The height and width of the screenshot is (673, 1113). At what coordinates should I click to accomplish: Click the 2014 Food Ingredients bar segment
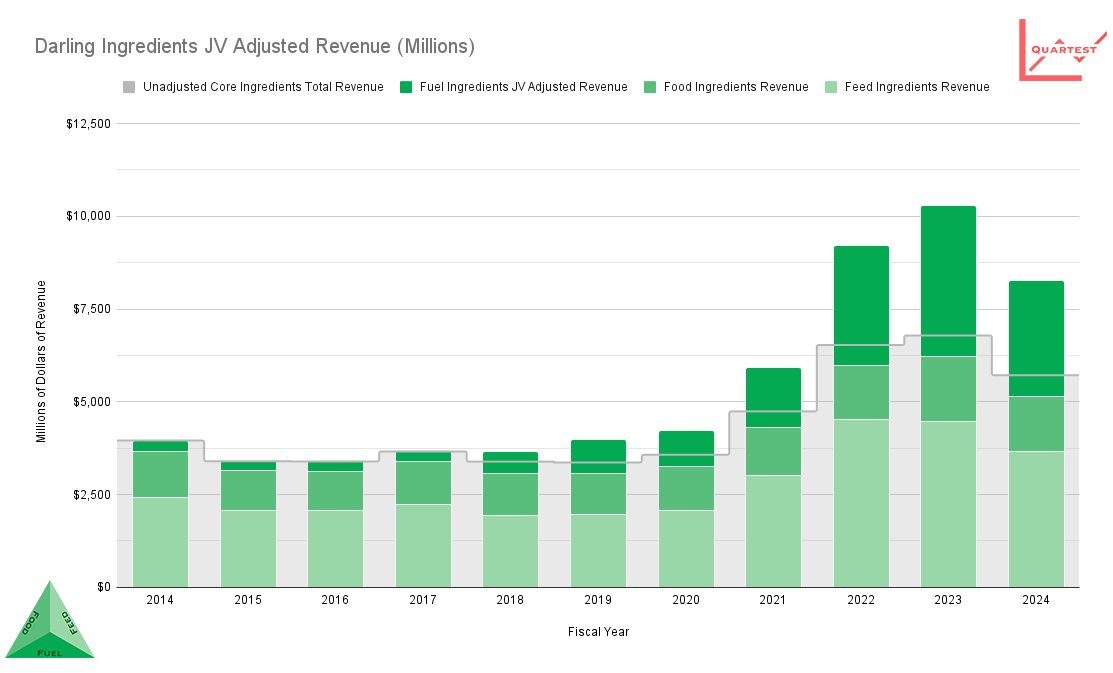160,474
